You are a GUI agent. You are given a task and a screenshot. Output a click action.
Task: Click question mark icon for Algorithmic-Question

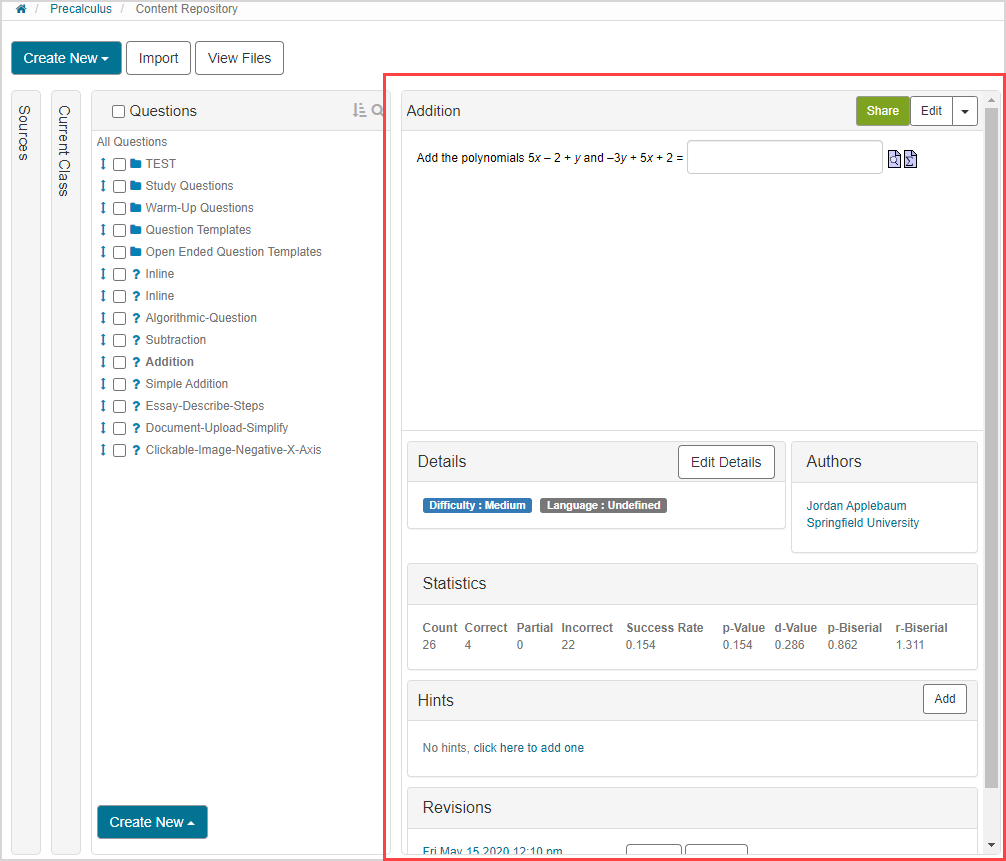click(x=135, y=318)
